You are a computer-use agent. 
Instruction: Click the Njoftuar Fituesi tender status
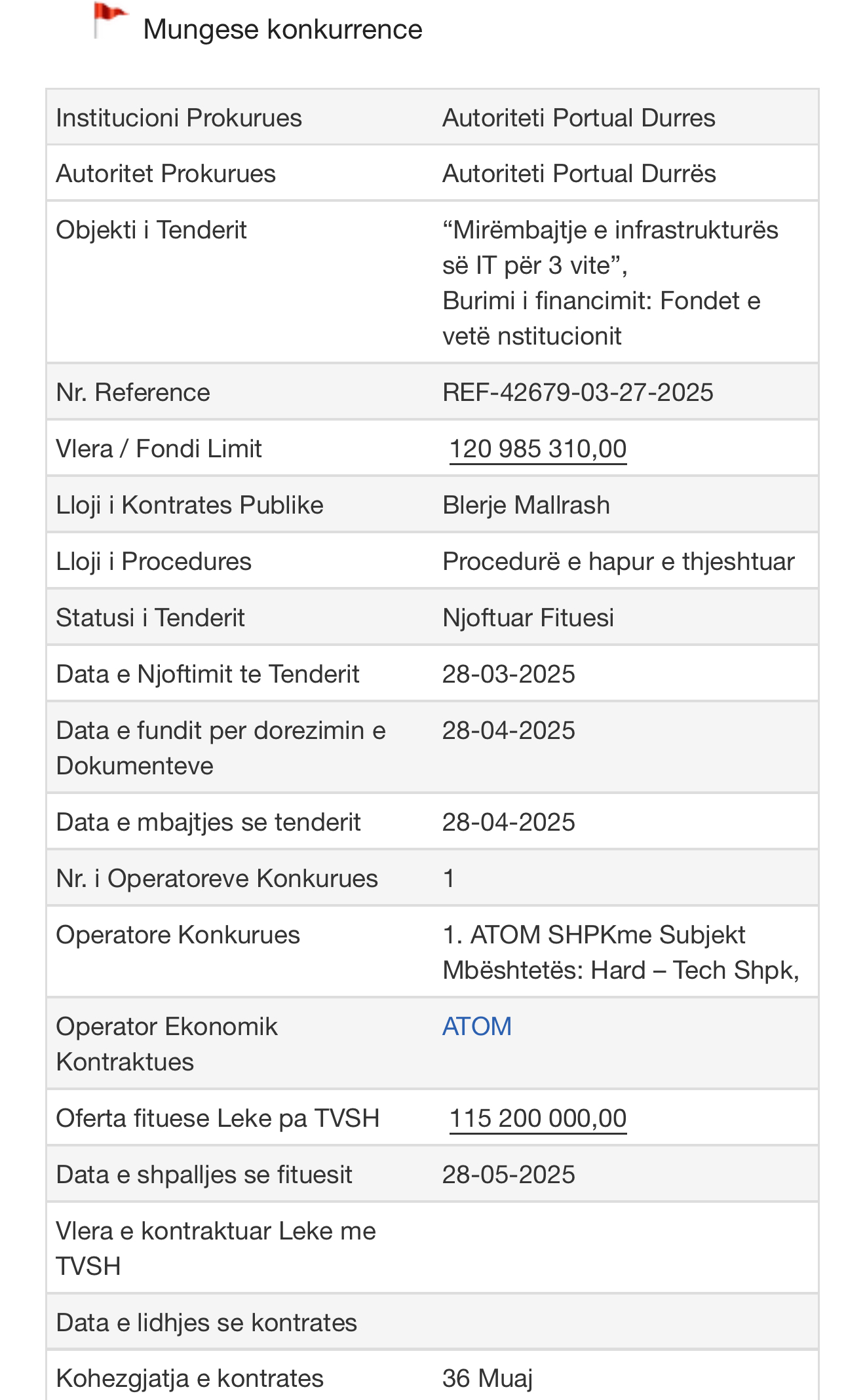click(x=528, y=618)
